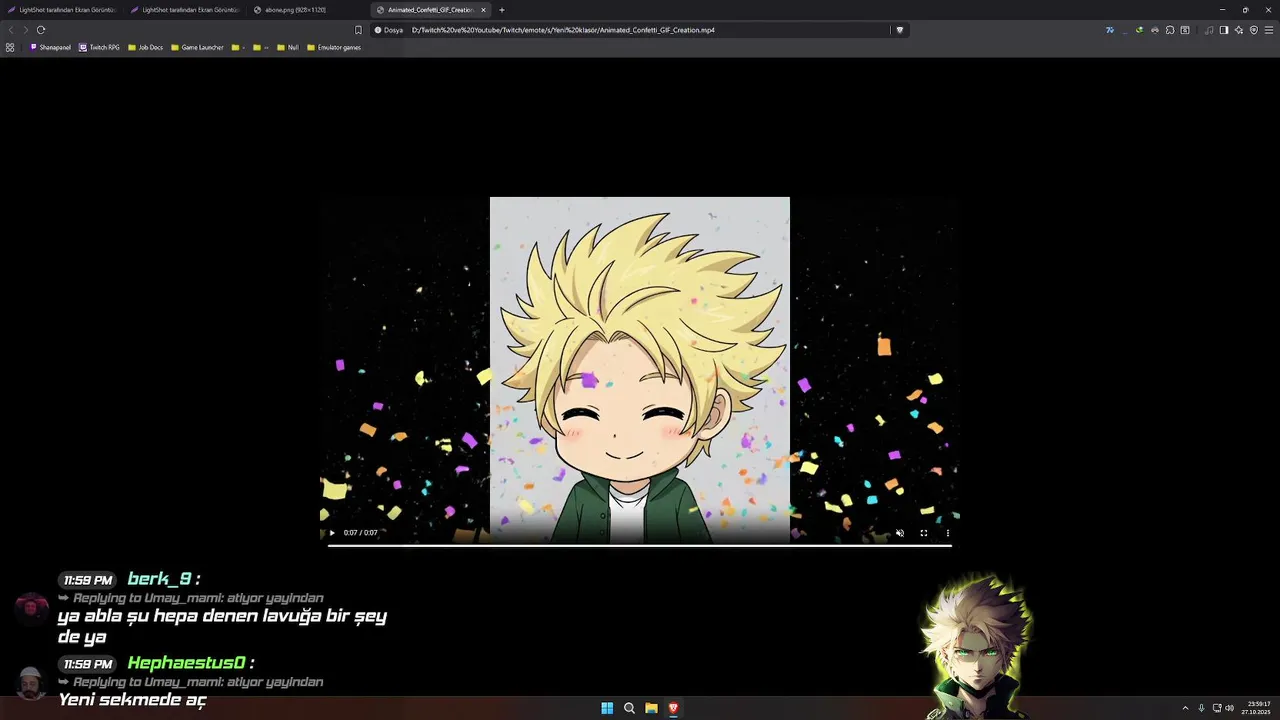Show hidden system tray icons
Screen dimensions: 1280x720
1186,708
